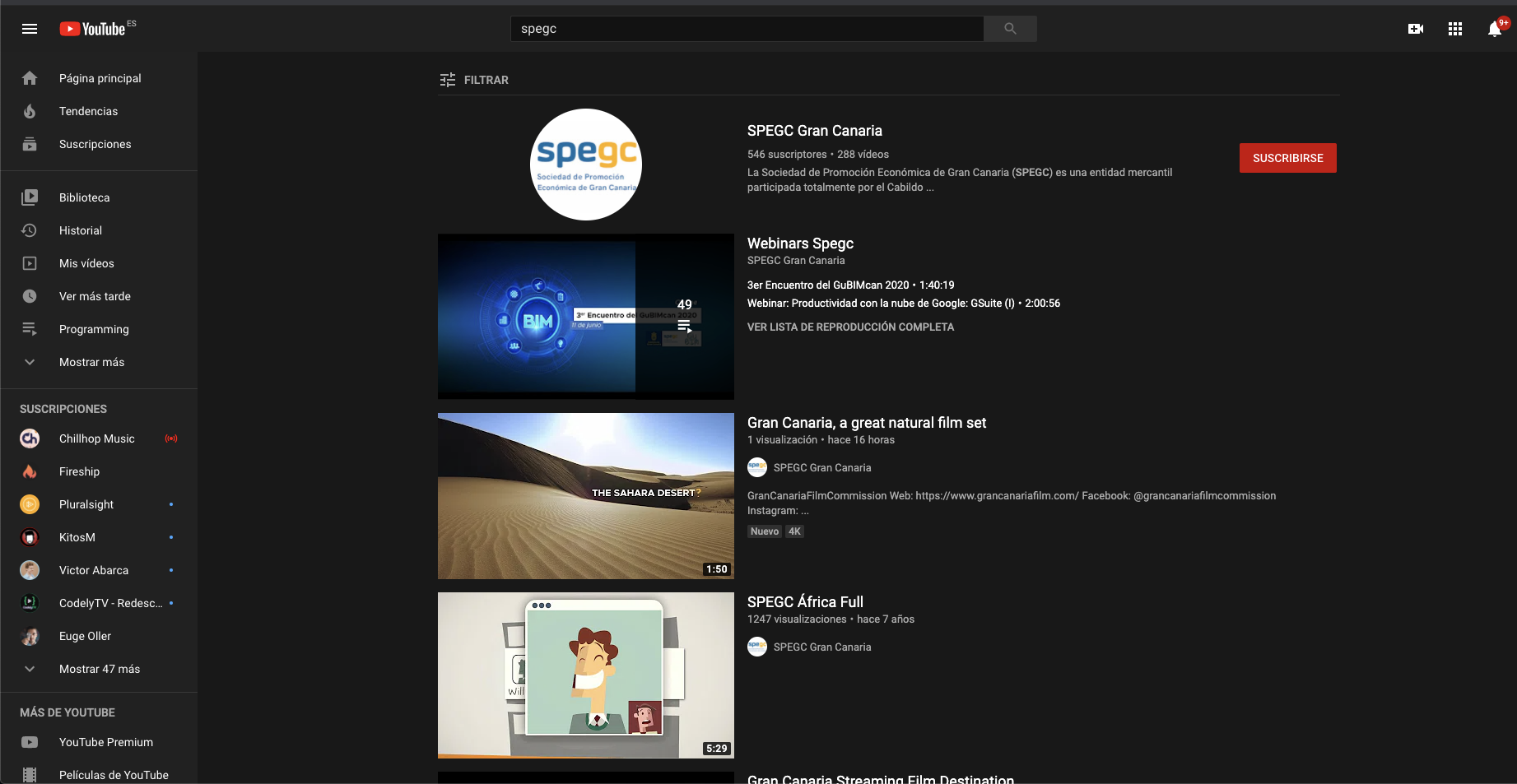Click the FILTRAR button label

(486, 80)
